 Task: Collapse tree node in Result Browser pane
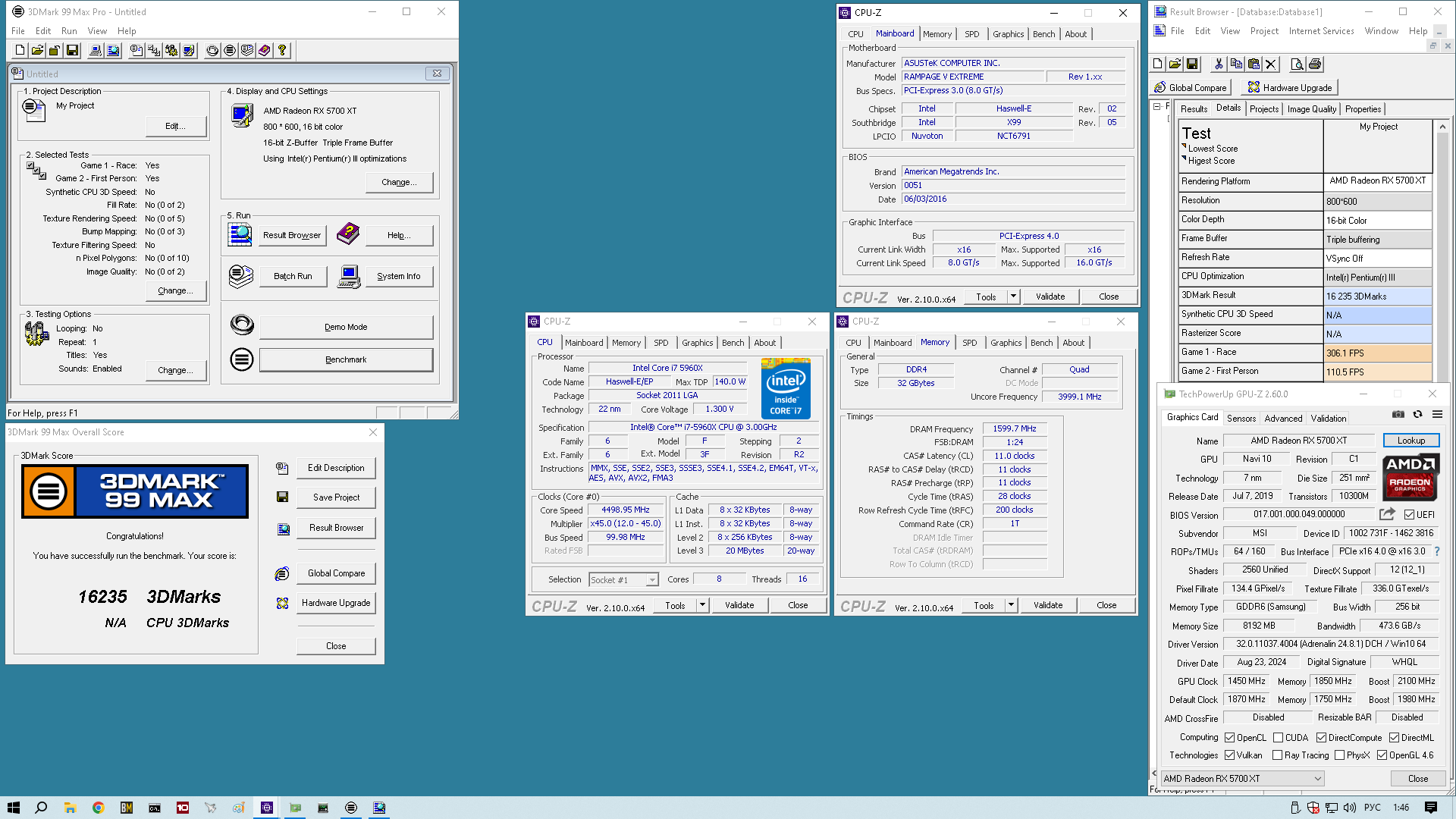1156,107
